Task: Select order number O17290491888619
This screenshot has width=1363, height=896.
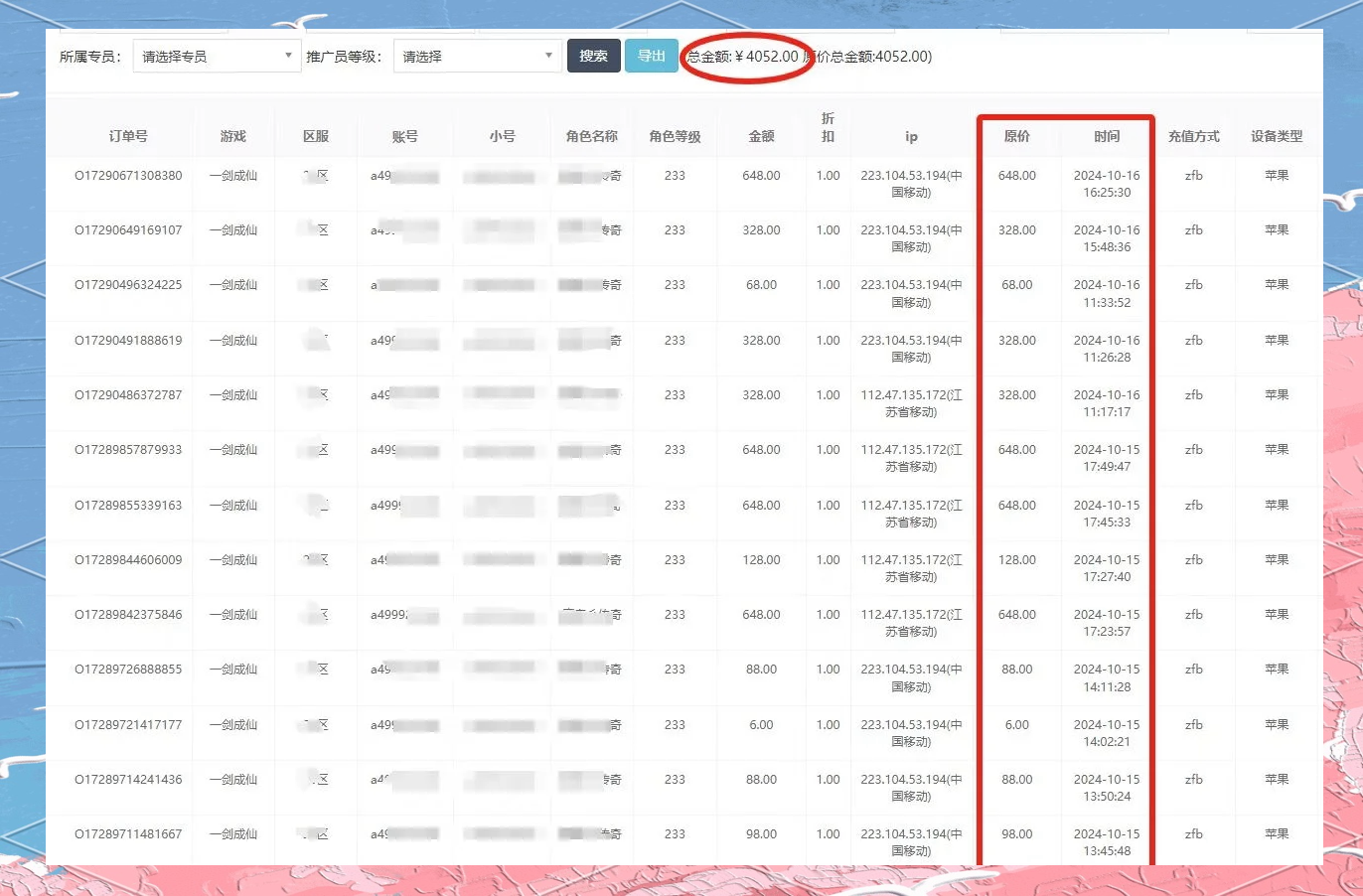Action: 128,341
